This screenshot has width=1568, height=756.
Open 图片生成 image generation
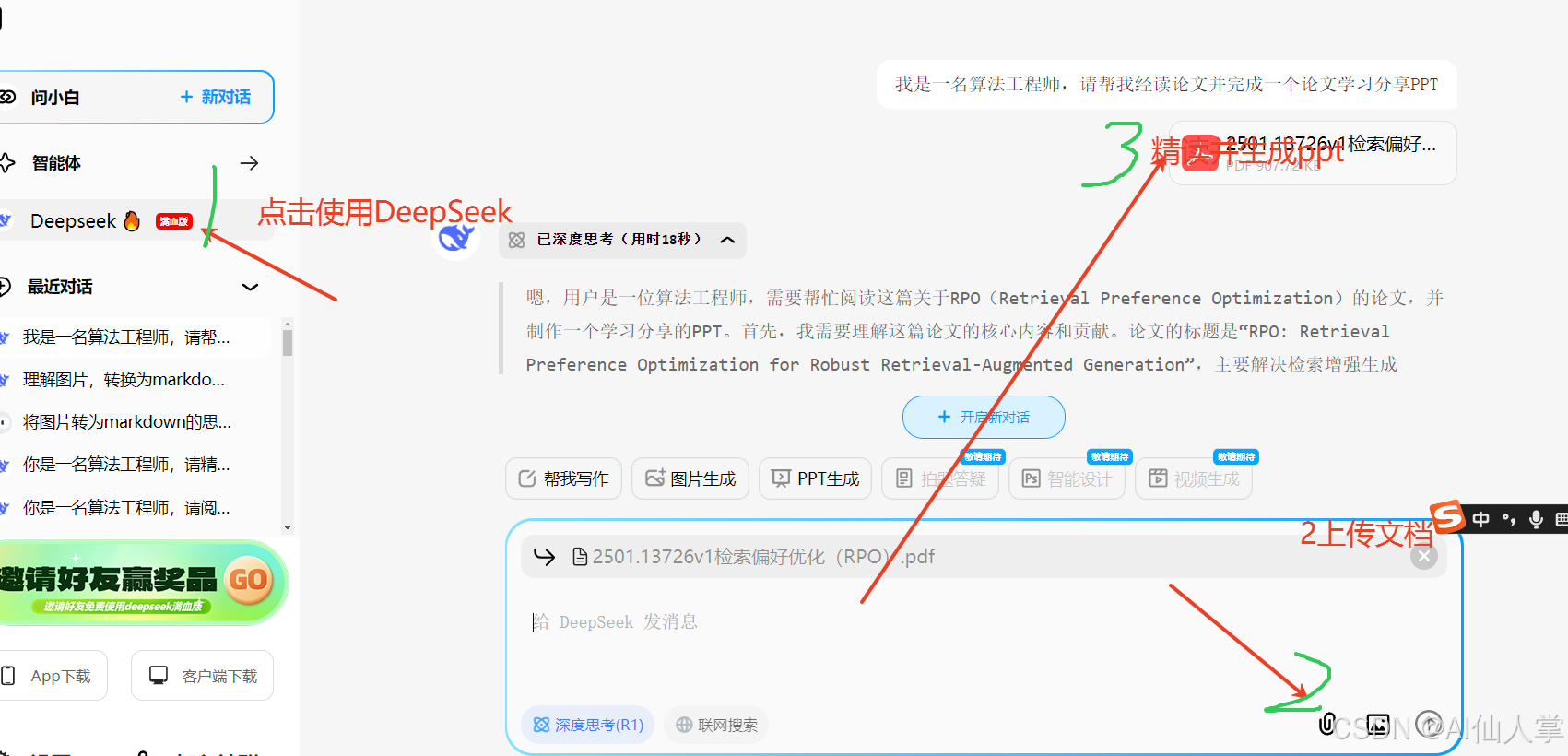click(690, 478)
